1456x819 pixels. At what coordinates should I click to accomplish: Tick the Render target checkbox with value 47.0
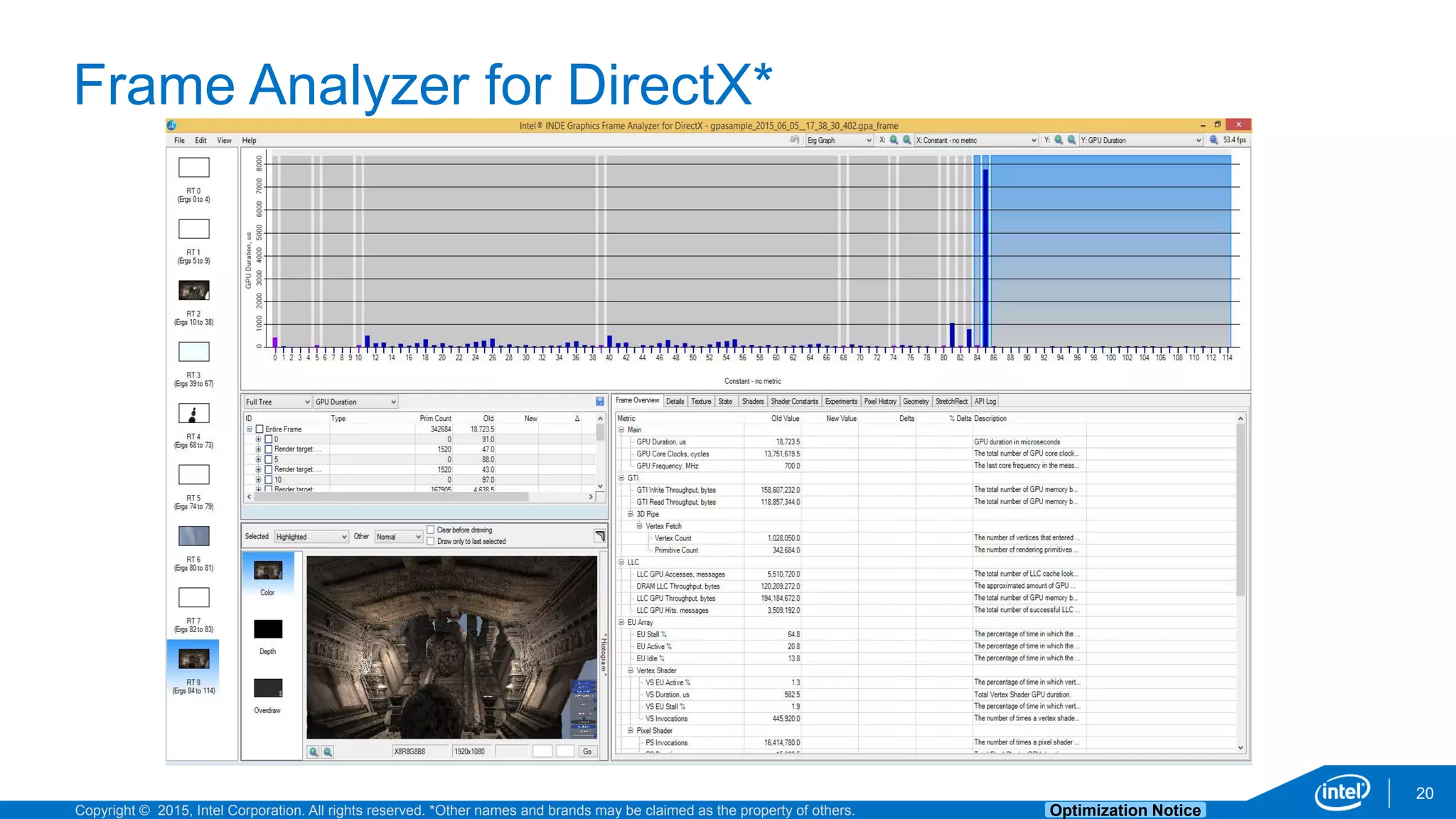pyautogui.click(x=269, y=449)
